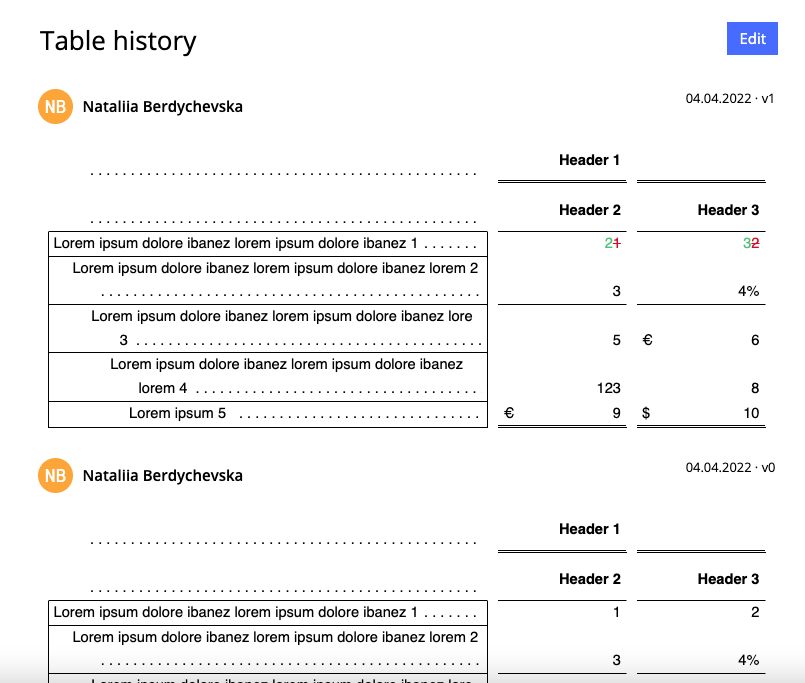The height and width of the screenshot is (683, 805).
Task: Click Header 3 in the v1 table
Action: pos(728,210)
